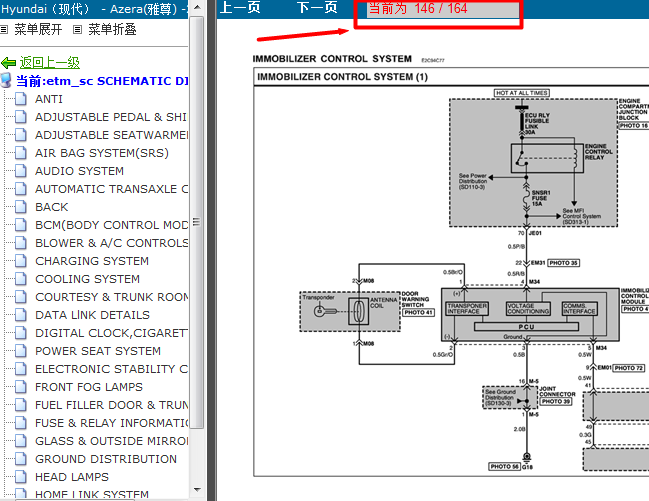Viewport: 649px width, 501px height.
Task: Open ELECTRONIC STABILITY entry
Action: [x=111, y=369]
